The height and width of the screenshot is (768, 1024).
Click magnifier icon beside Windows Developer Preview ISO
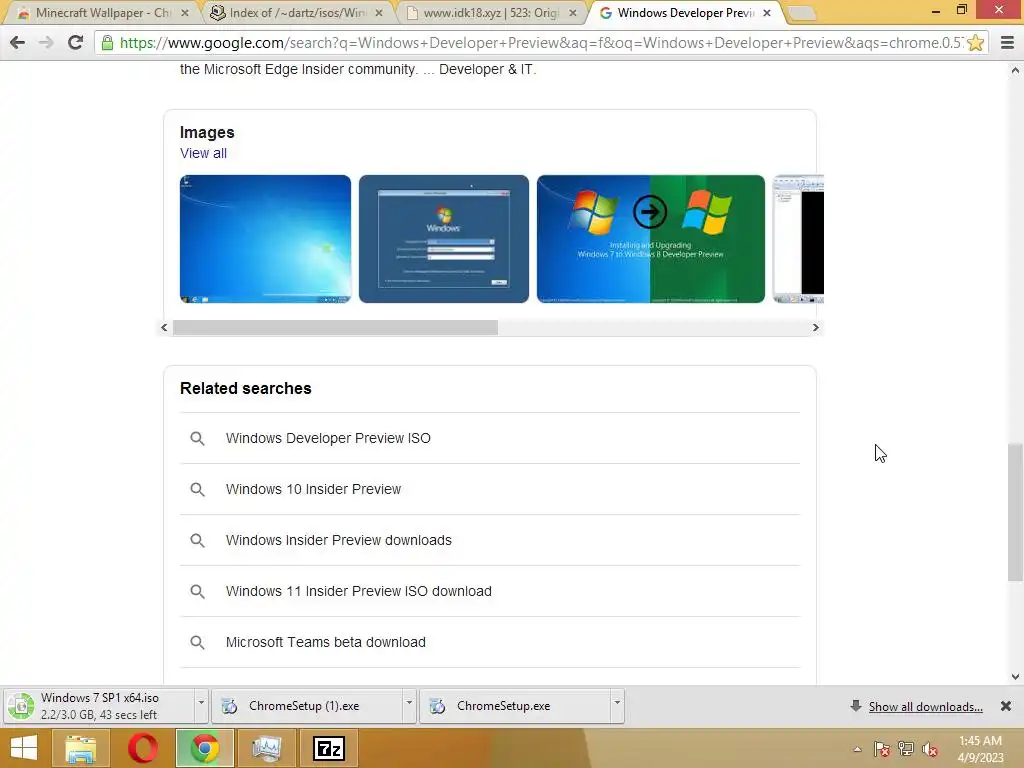click(197, 438)
